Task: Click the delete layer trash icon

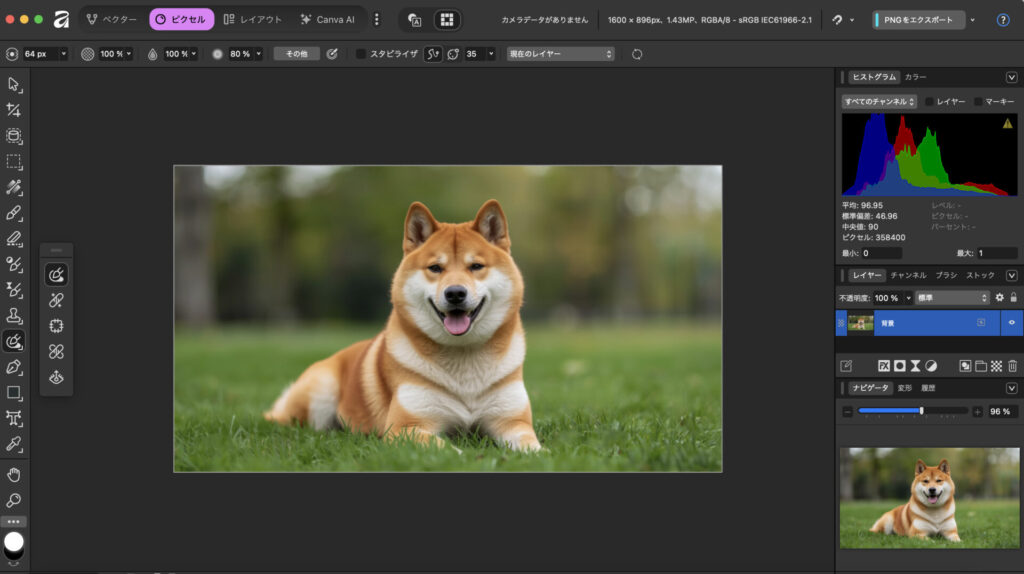Action: click(x=1012, y=366)
